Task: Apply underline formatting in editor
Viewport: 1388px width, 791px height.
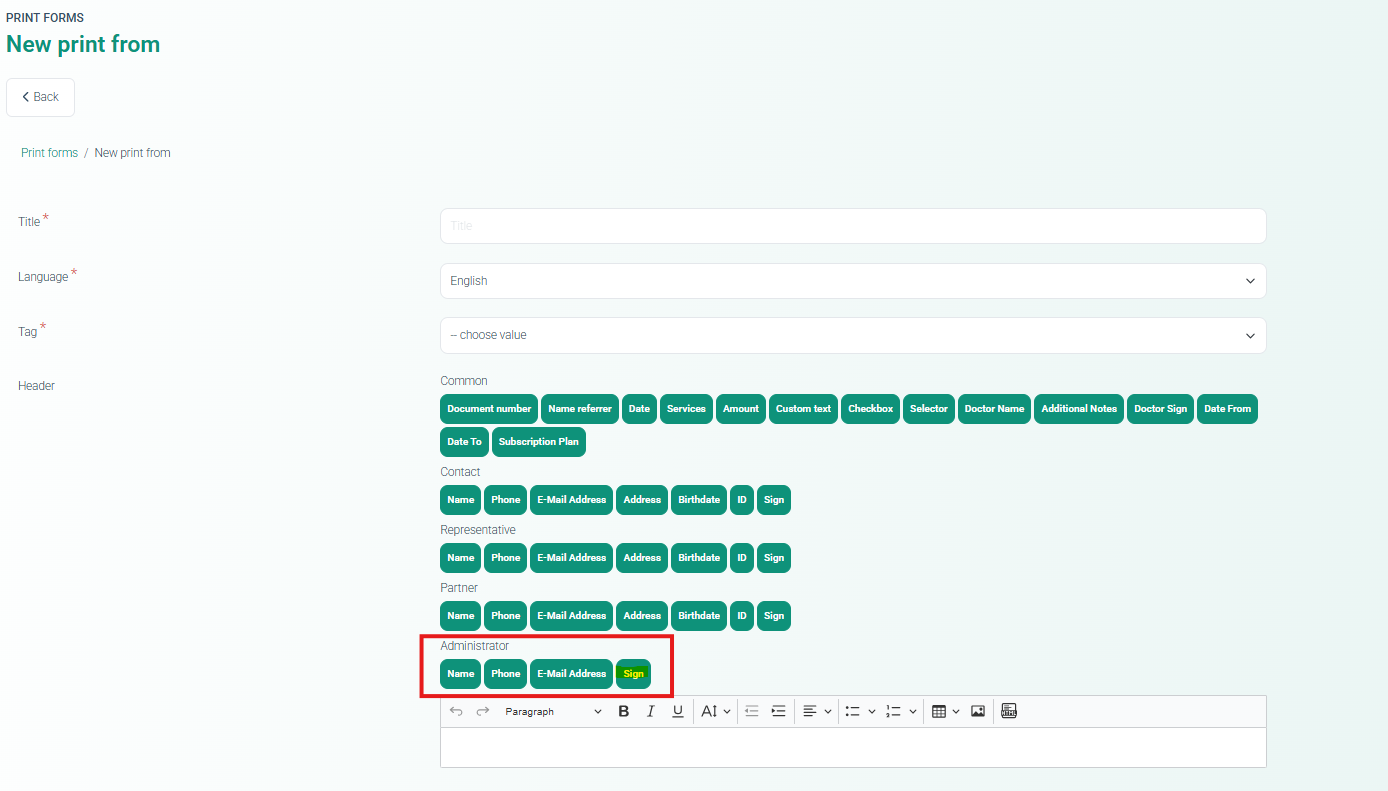Action: click(x=677, y=711)
